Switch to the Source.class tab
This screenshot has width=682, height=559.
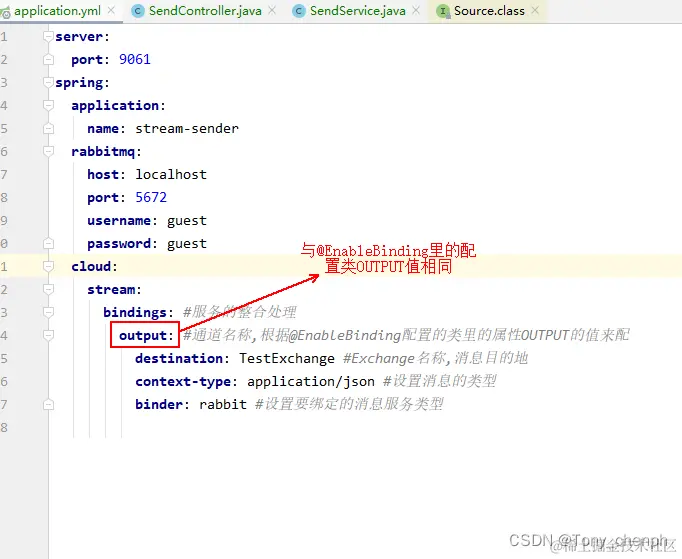(x=489, y=11)
